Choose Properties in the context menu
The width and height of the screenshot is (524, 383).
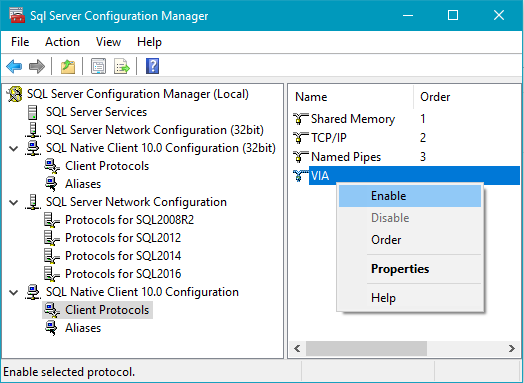pos(410,269)
